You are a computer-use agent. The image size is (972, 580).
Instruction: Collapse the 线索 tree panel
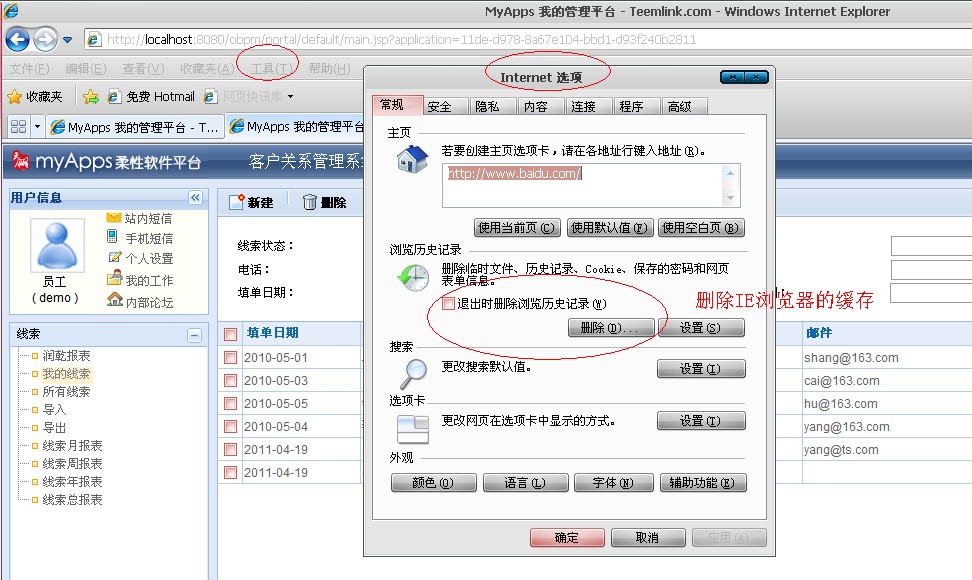(194, 335)
